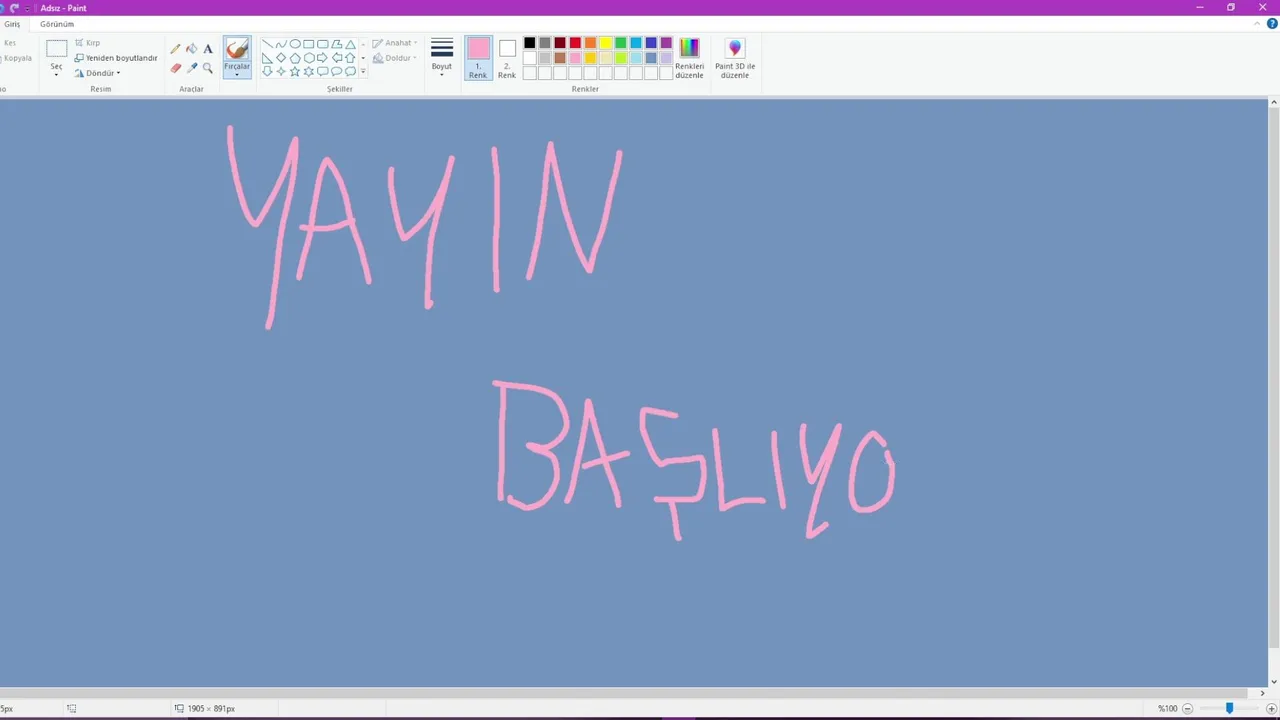Click Yeniden boyutlandır resize button
The height and width of the screenshot is (720, 1280).
click(116, 58)
